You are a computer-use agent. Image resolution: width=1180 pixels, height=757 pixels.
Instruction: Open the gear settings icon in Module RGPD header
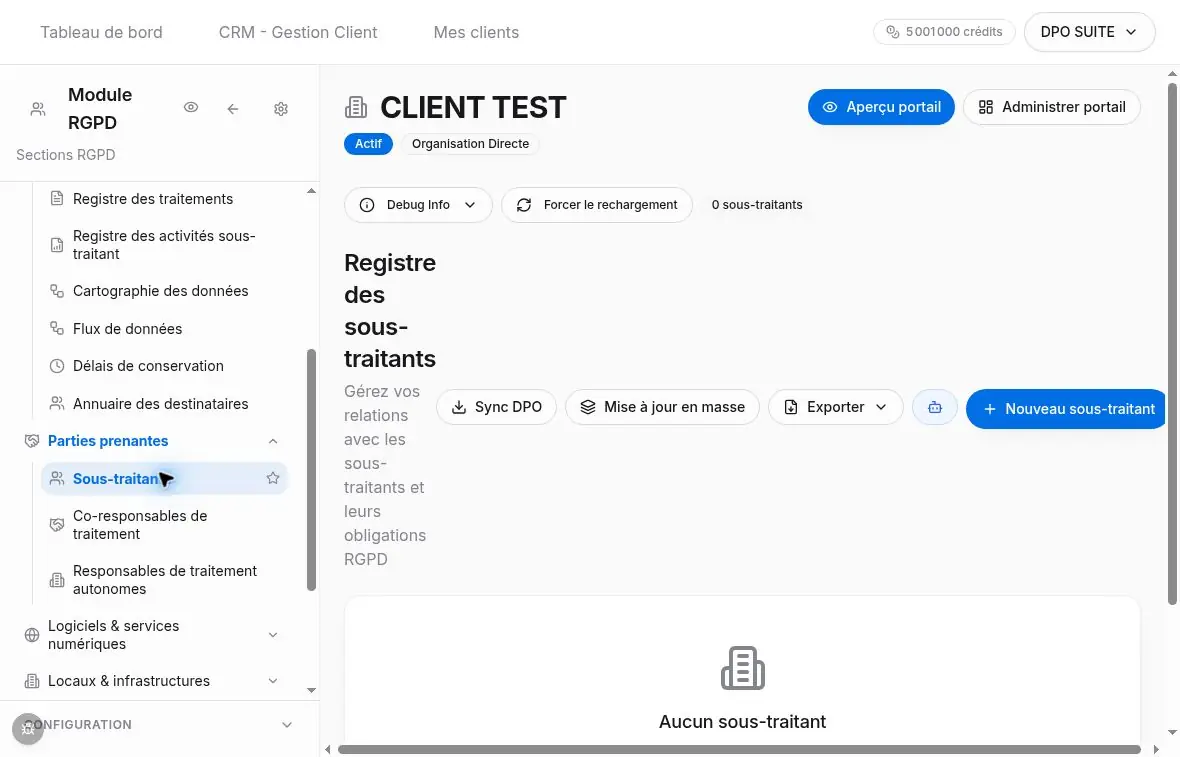point(281,108)
